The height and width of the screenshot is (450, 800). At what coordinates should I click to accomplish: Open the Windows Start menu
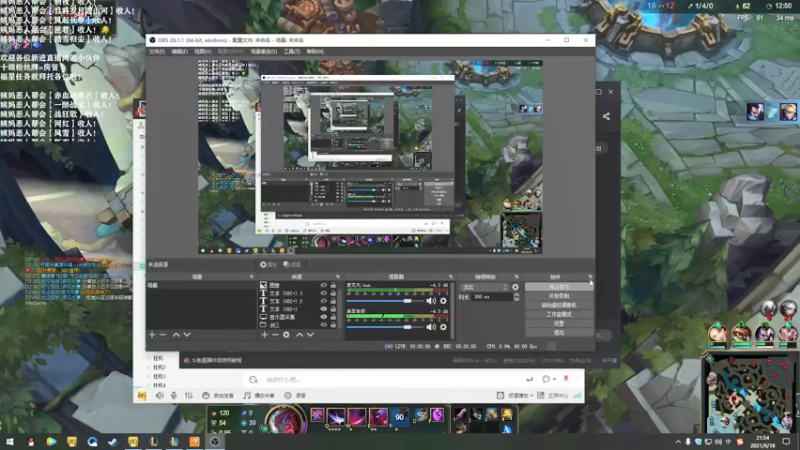(x=10, y=442)
